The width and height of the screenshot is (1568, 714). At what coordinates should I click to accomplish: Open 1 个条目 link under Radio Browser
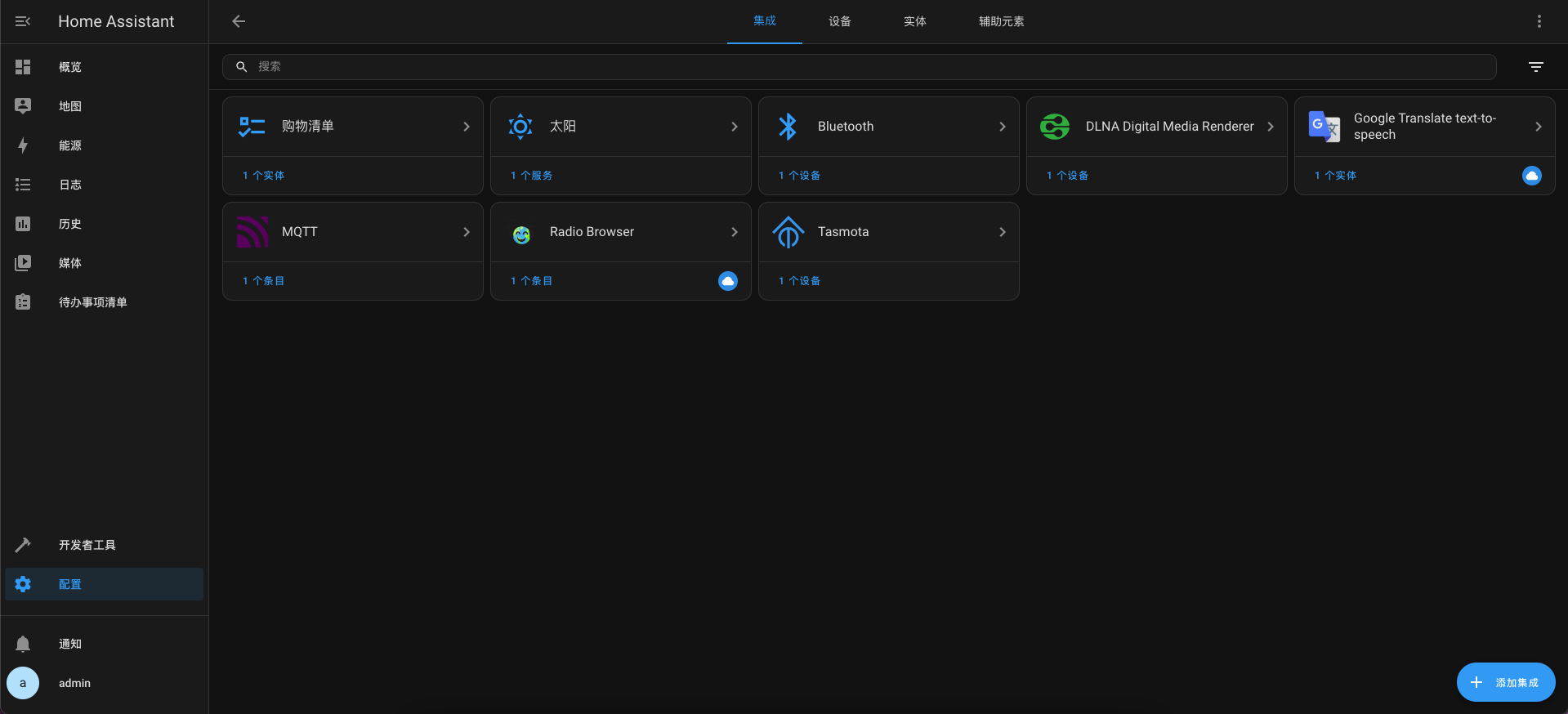[x=531, y=281]
